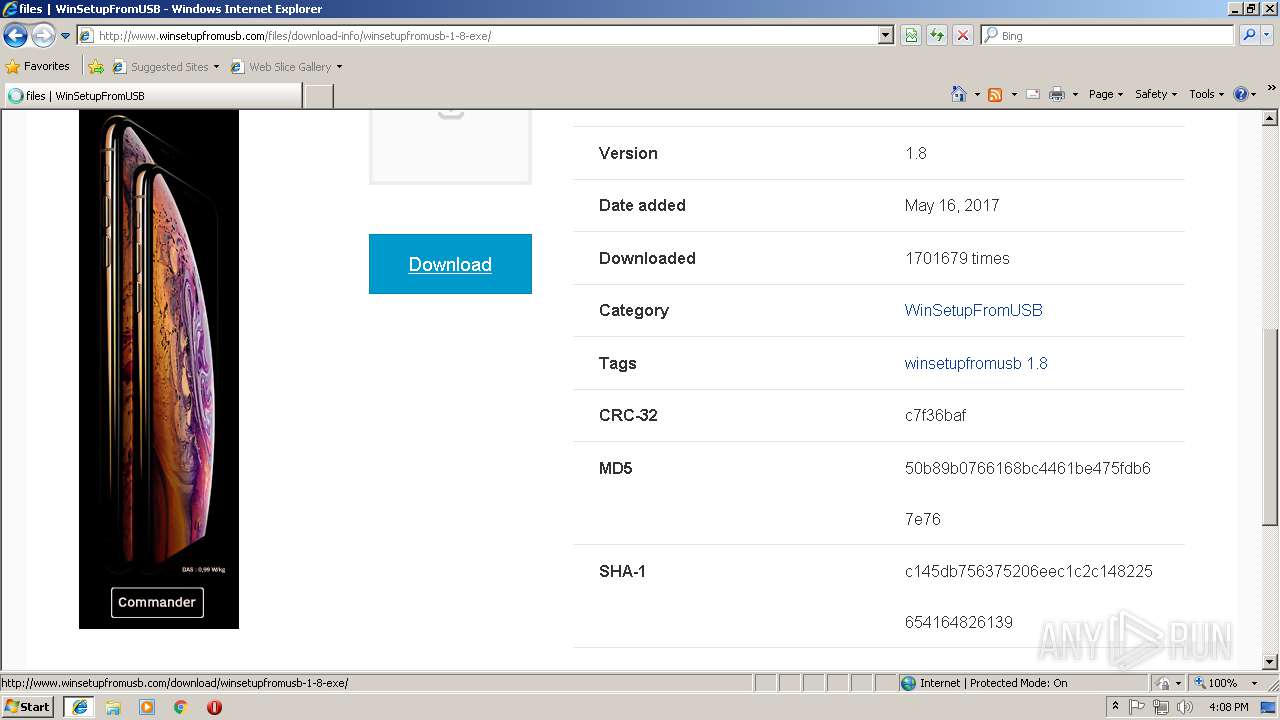Stop loading with the red X icon
Viewport: 1280px width, 720px height.
(x=963, y=36)
